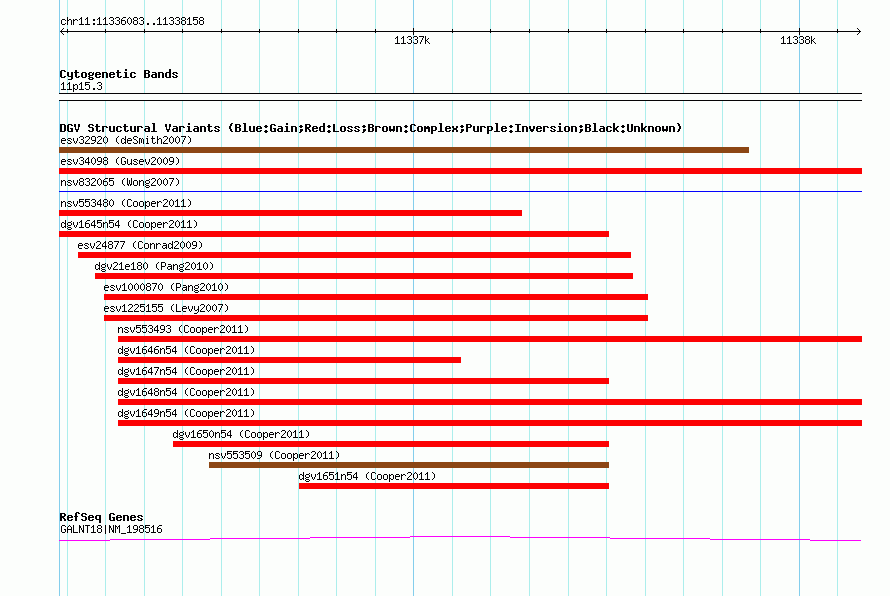The width and height of the screenshot is (890, 596).
Task: Select the red esv34098 loss bar
Action: 461,171
